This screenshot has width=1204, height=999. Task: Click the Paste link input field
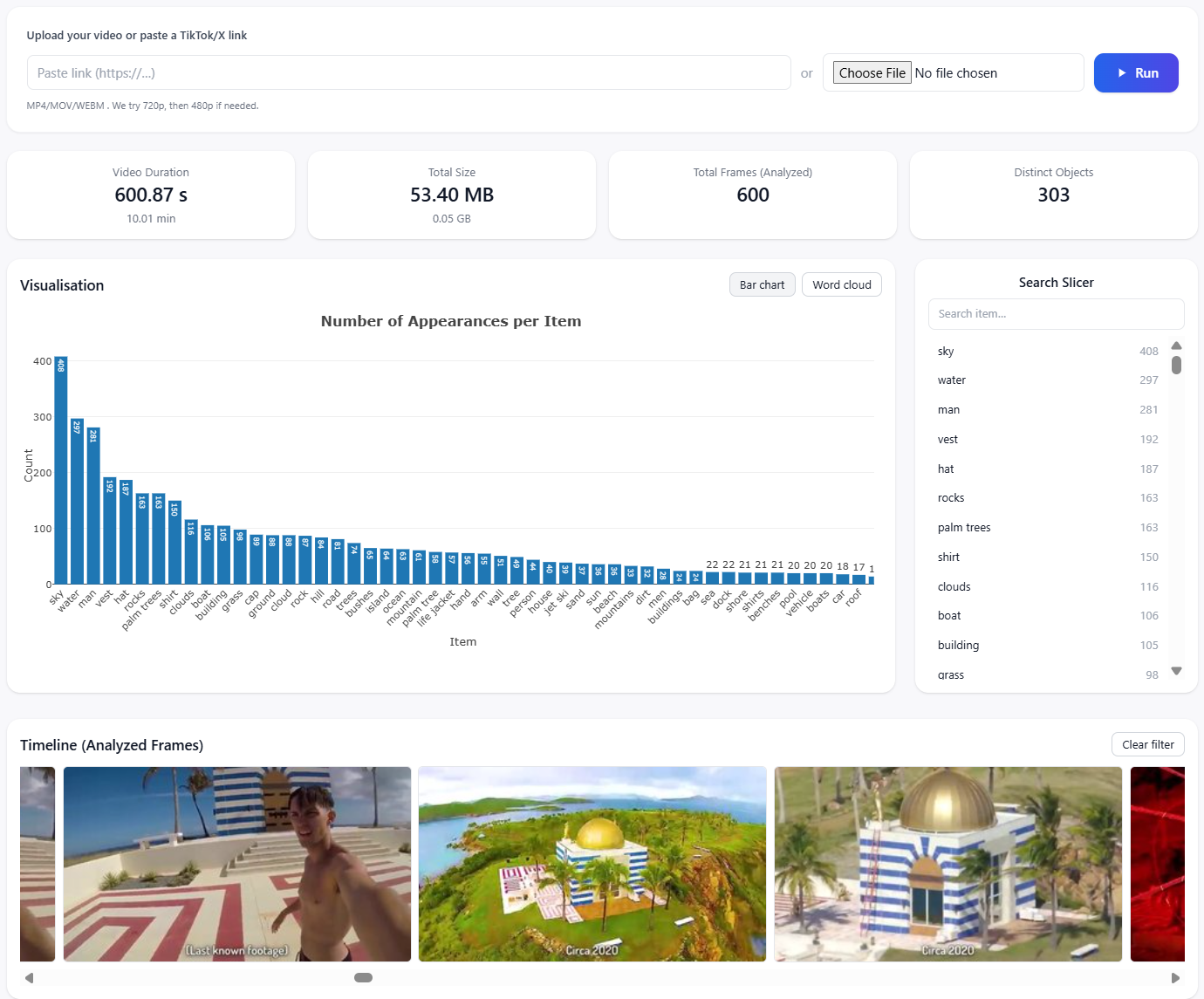pos(408,73)
